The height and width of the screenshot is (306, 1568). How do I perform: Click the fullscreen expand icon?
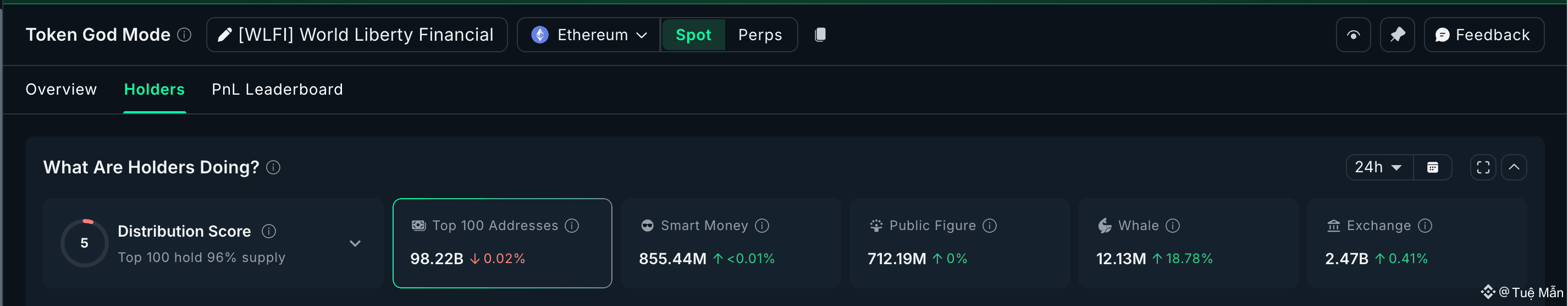(x=1483, y=167)
